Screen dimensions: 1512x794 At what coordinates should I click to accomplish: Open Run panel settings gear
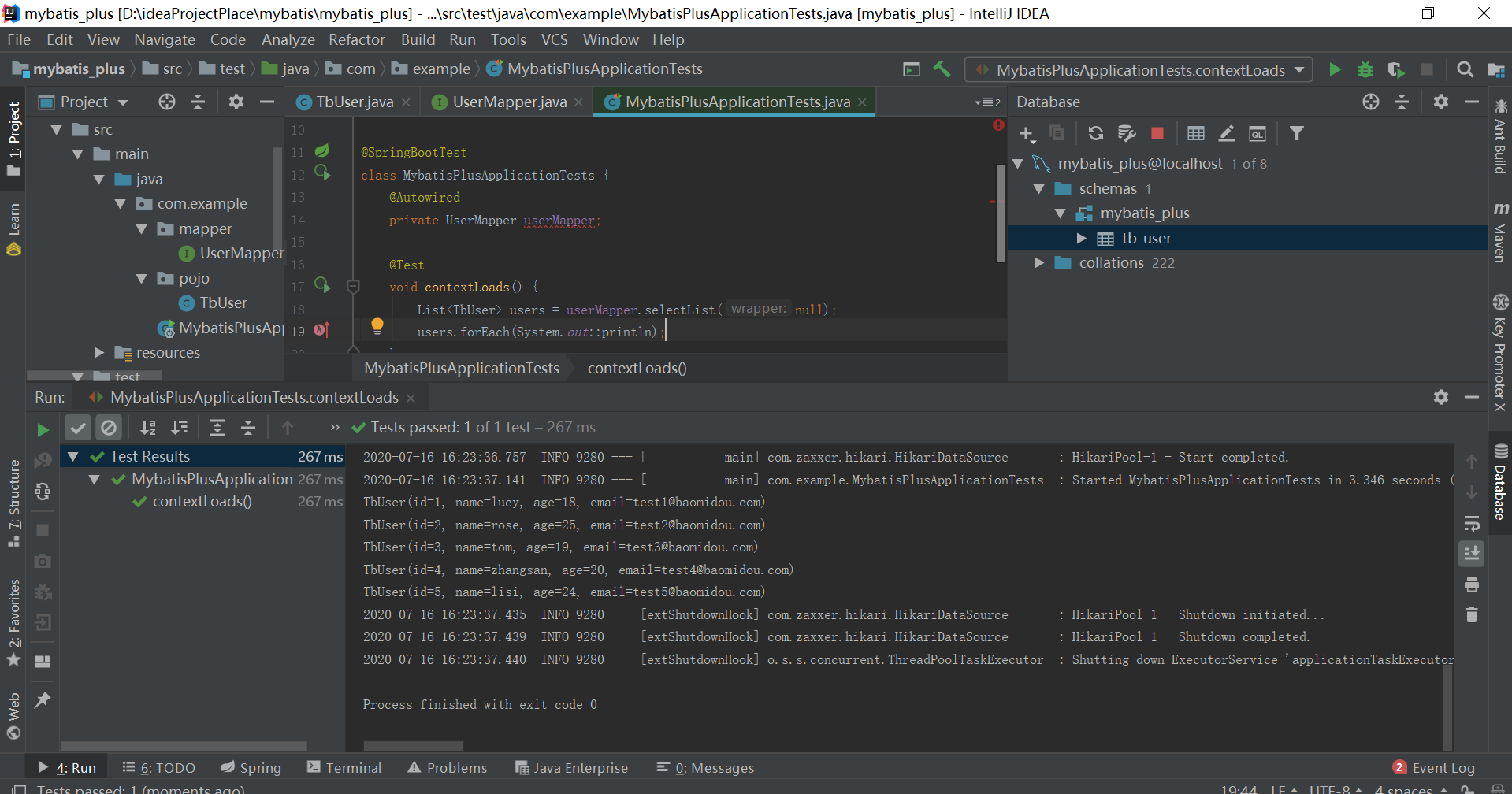(1441, 397)
